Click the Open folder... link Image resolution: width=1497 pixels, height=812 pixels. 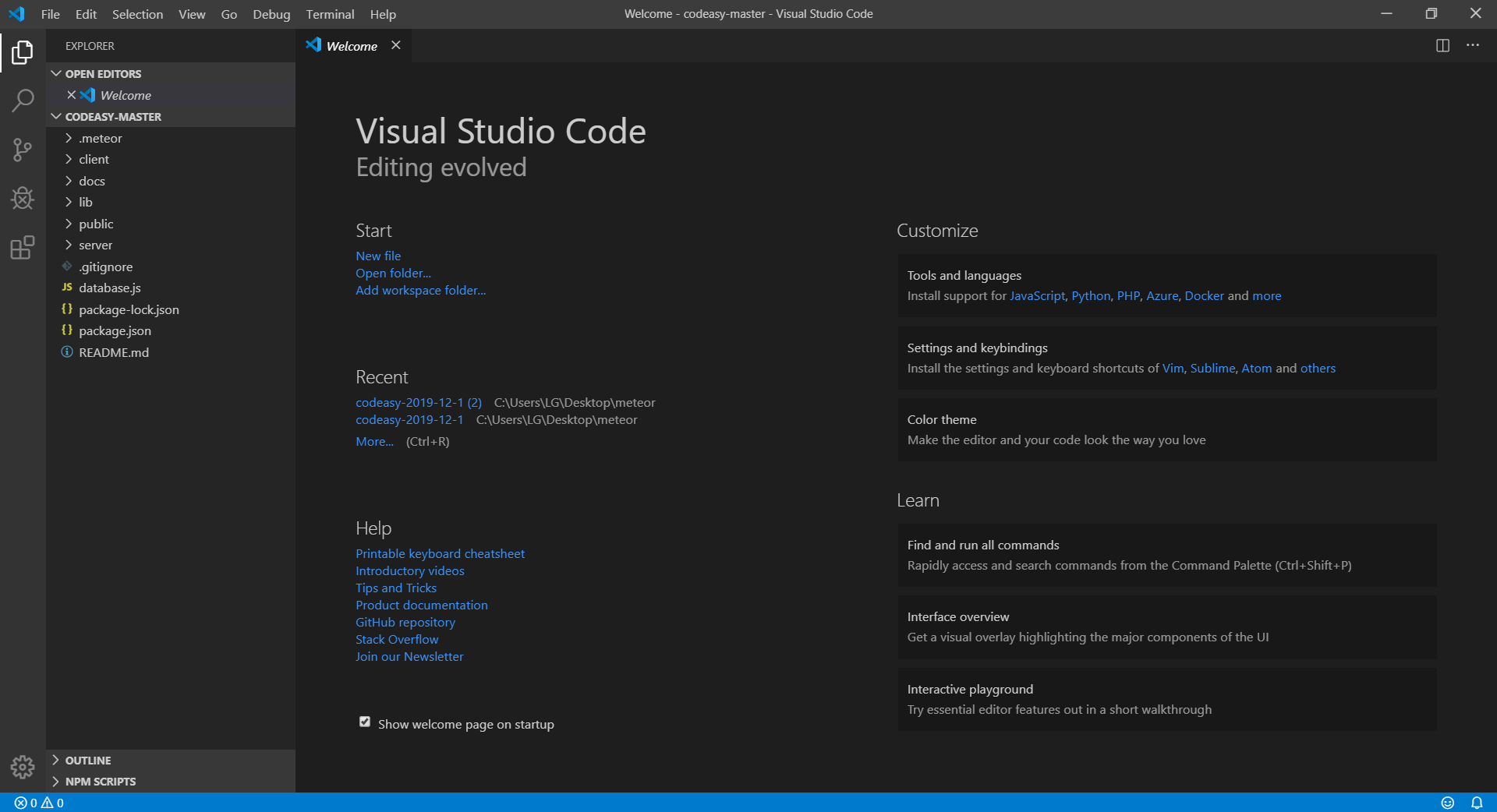[393, 273]
